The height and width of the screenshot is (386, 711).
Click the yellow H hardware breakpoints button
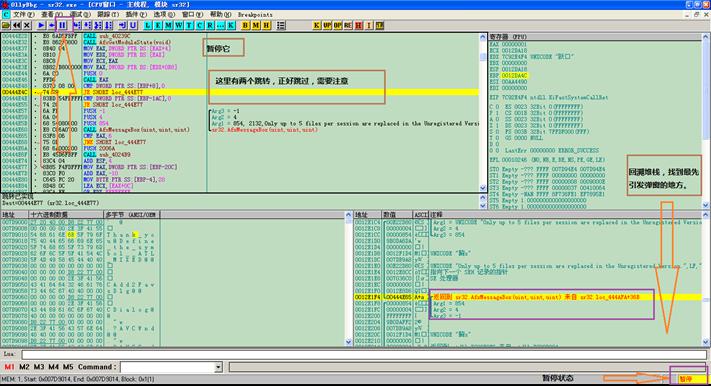pos(266,25)
